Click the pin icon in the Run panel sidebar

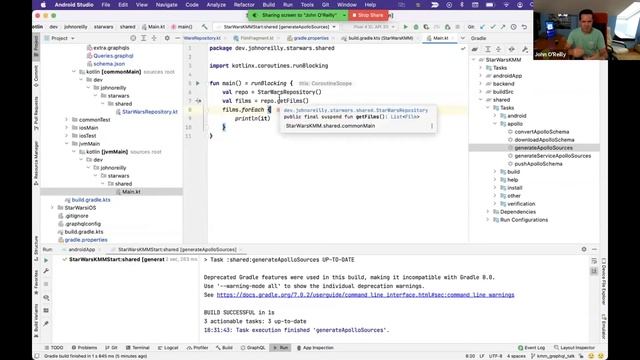[x=46, y=324]
